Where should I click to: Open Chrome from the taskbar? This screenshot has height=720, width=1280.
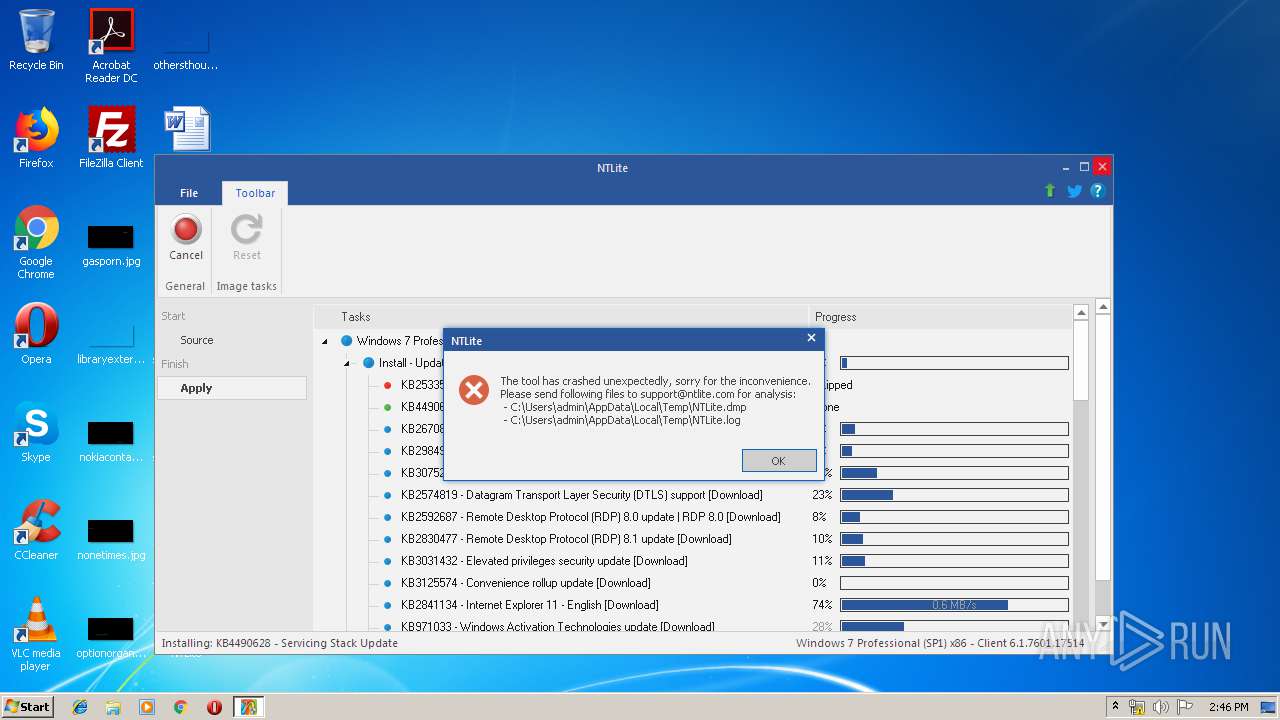click(180, 707)
